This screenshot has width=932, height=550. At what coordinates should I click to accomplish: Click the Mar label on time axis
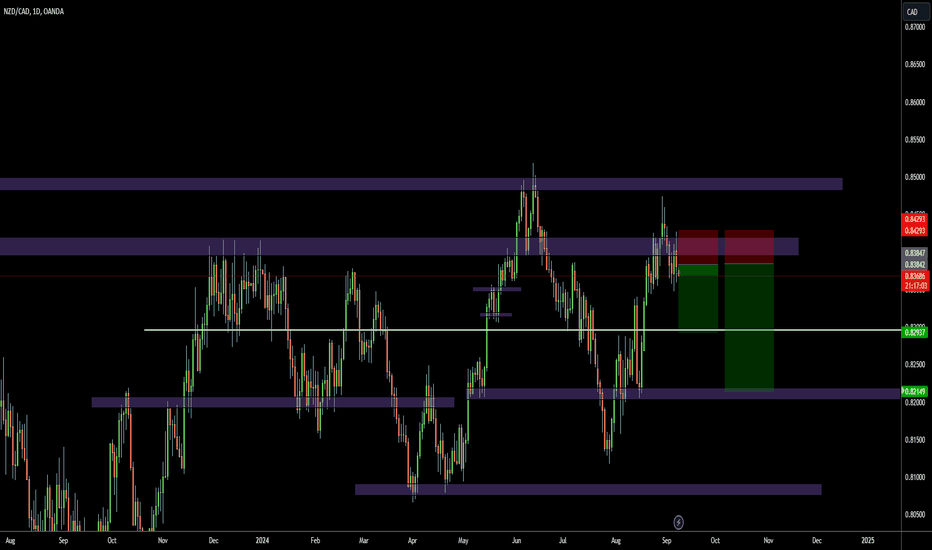pos(364,540)
